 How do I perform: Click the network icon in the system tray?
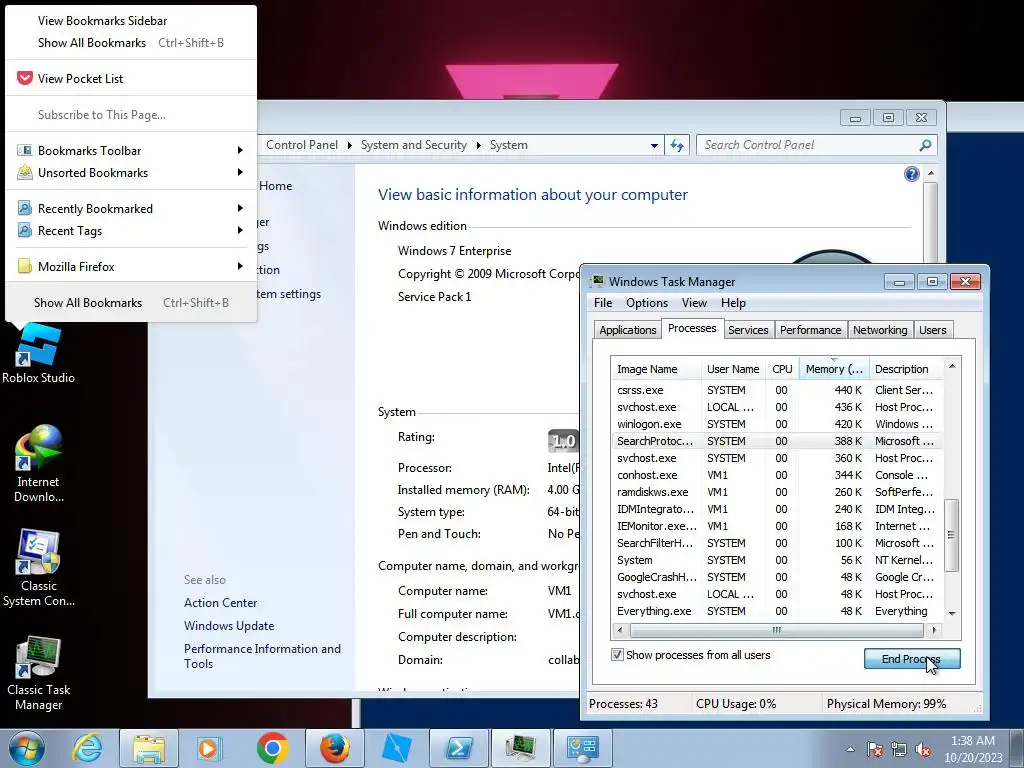pos(899,749)
